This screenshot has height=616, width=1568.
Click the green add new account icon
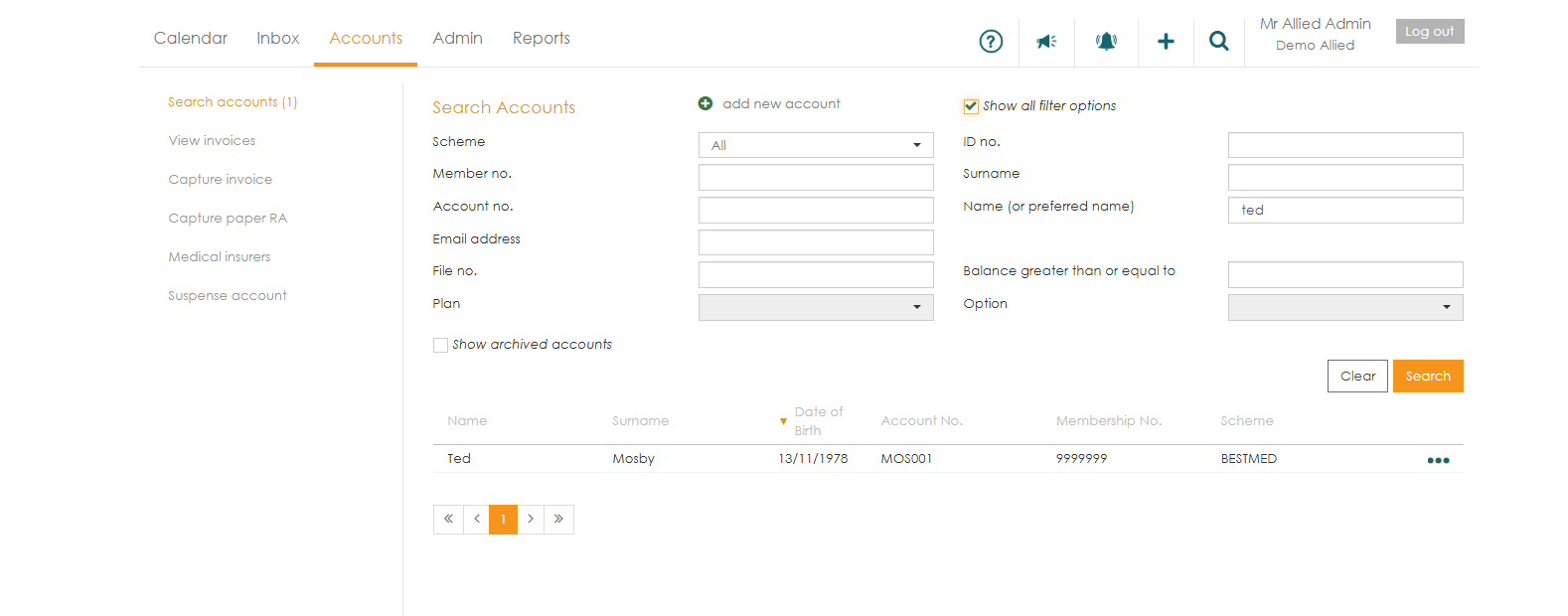click(x=706, y=103)
